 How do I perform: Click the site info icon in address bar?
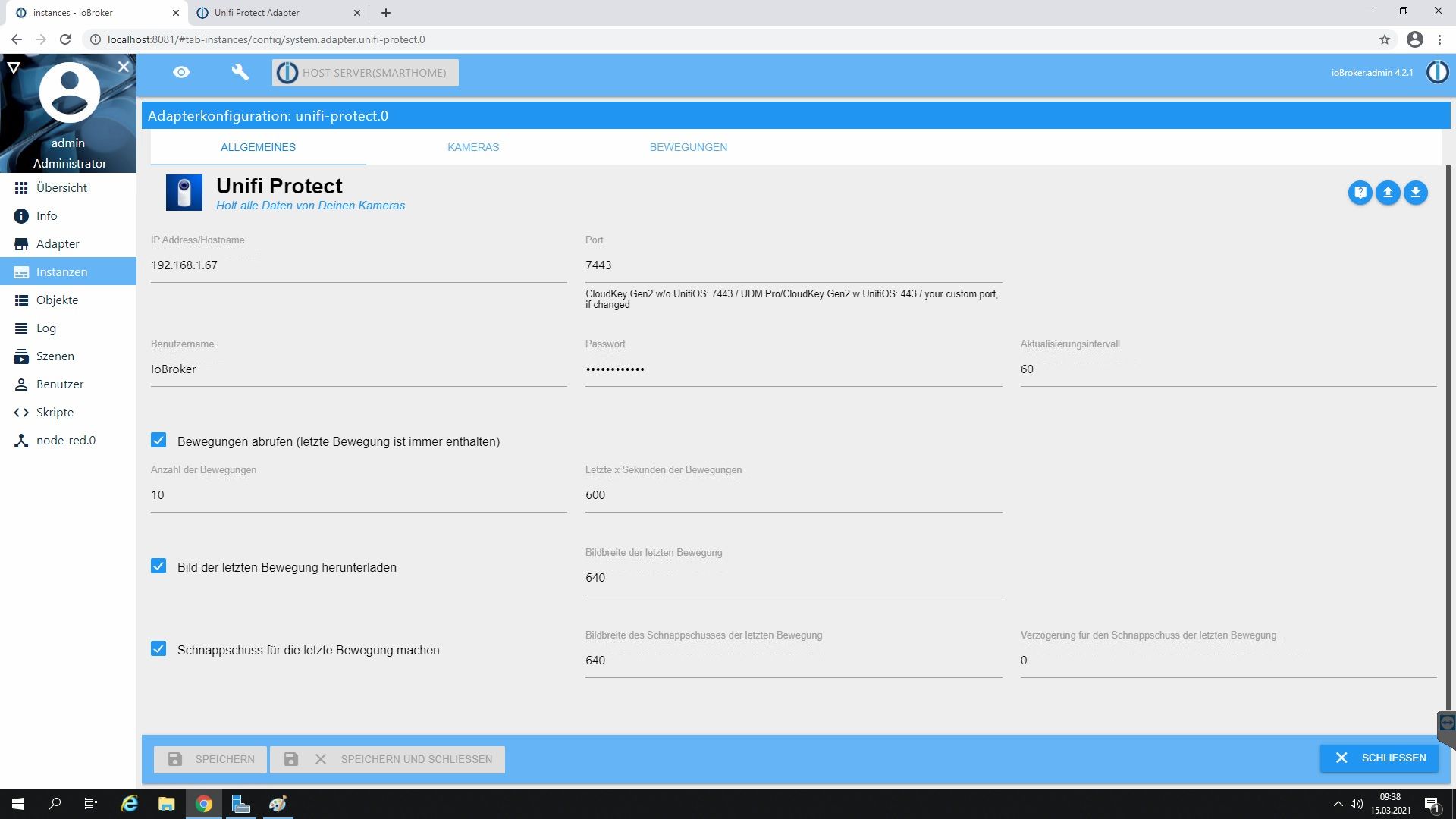click(96, 39)
